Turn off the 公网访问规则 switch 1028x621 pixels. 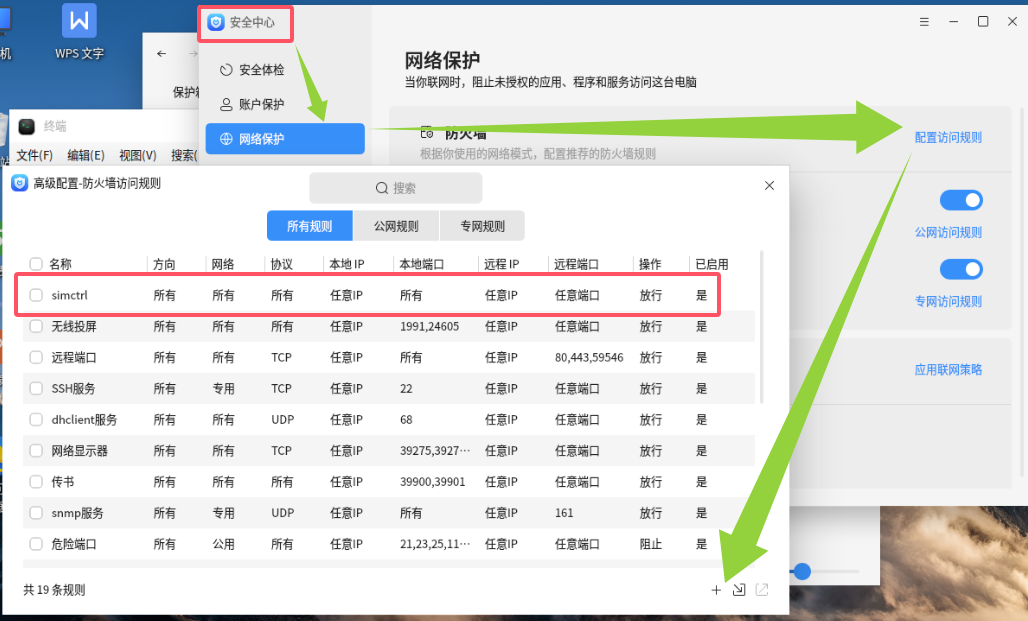[961, 201]
